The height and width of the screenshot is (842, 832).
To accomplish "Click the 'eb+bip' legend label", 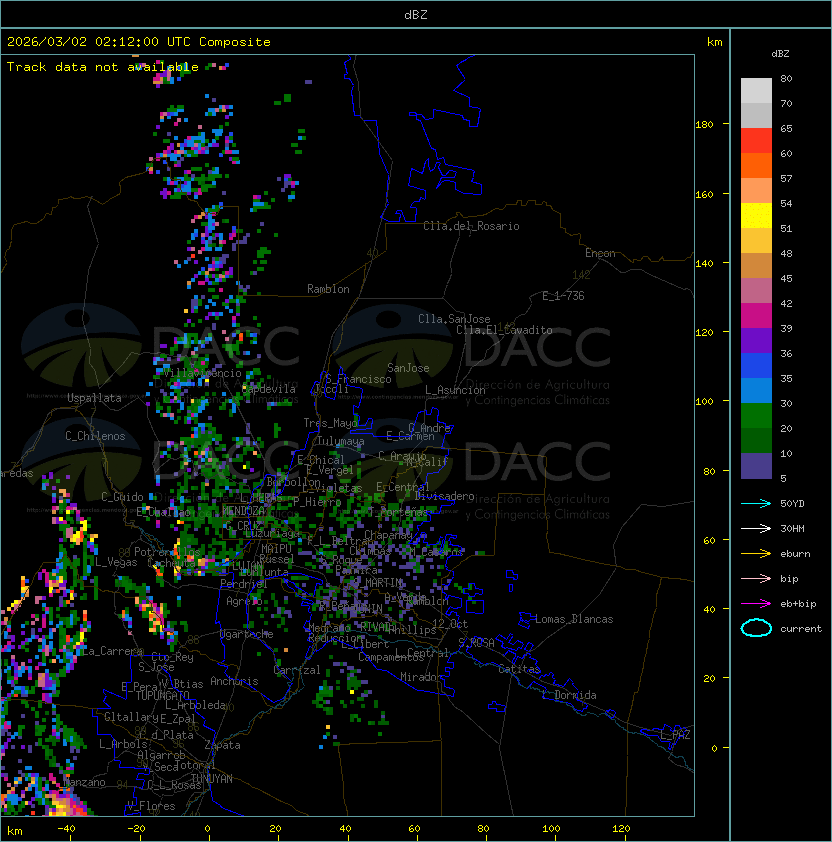I will [798, 604].
